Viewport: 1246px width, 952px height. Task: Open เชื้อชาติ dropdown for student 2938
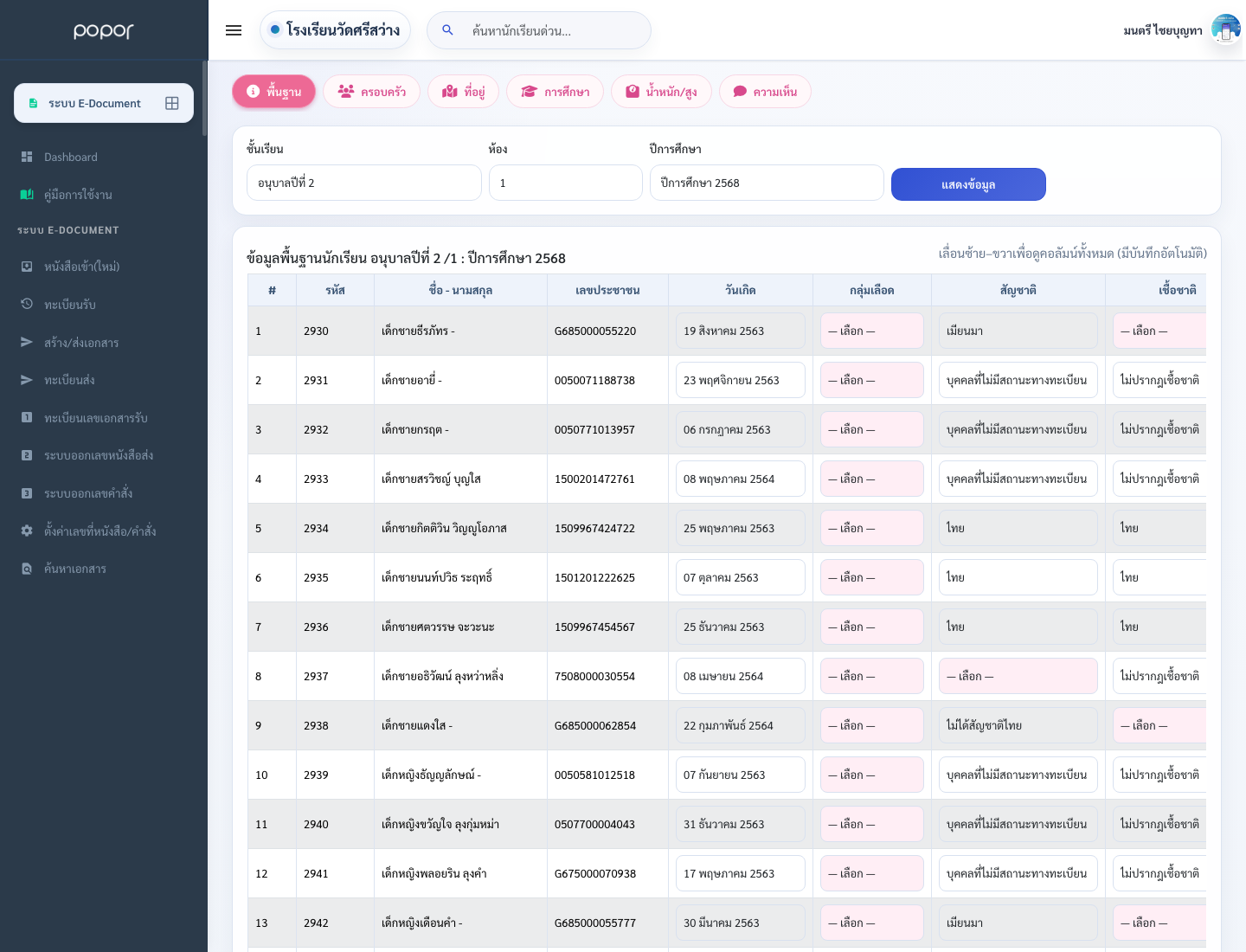coord(1159,725)
